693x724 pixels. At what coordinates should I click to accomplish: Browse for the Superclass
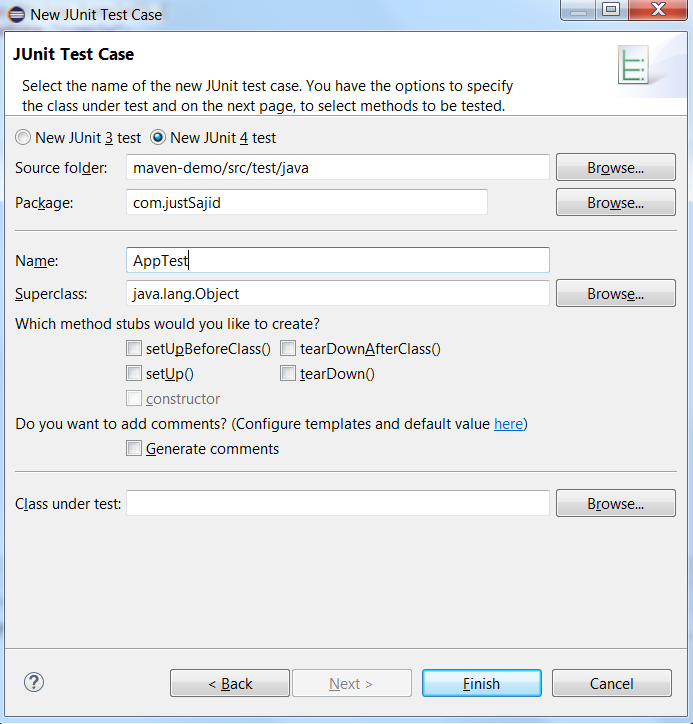(x=615, y=293)
